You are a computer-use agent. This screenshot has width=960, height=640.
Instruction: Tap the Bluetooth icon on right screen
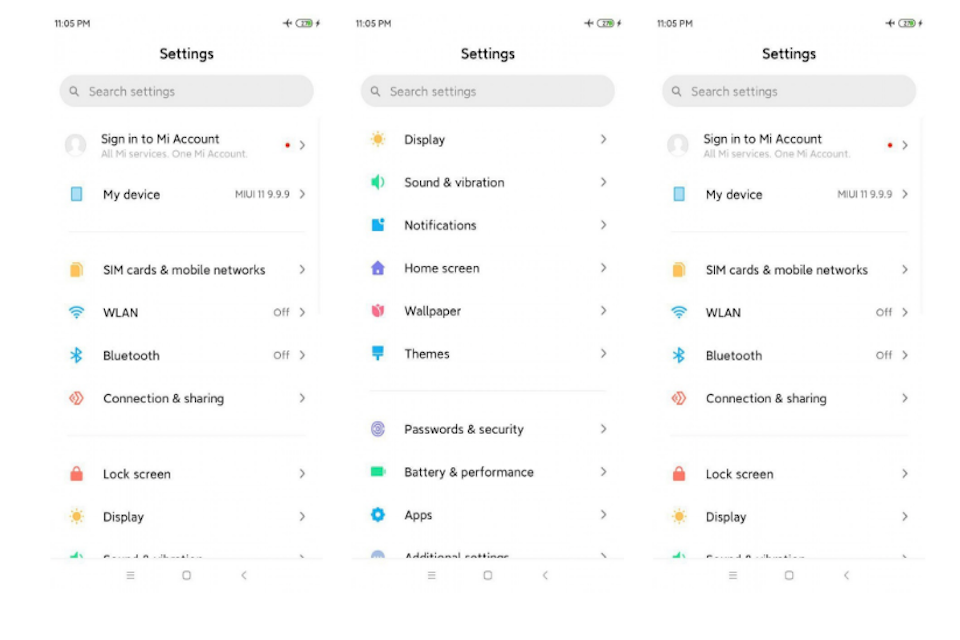(x=679, y=355)
